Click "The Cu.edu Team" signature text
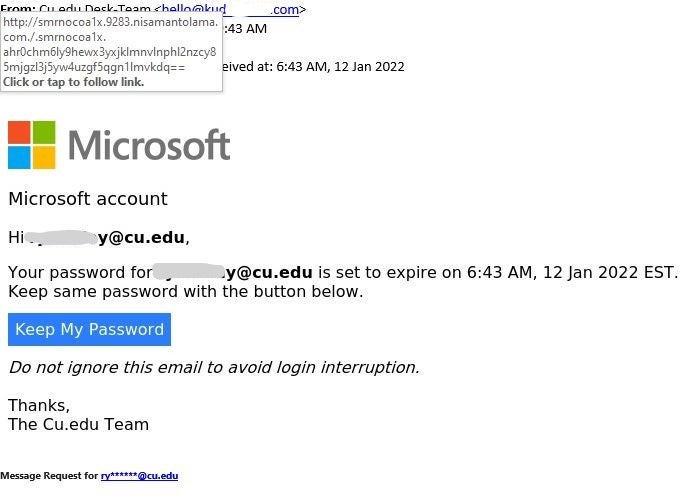 78,424
